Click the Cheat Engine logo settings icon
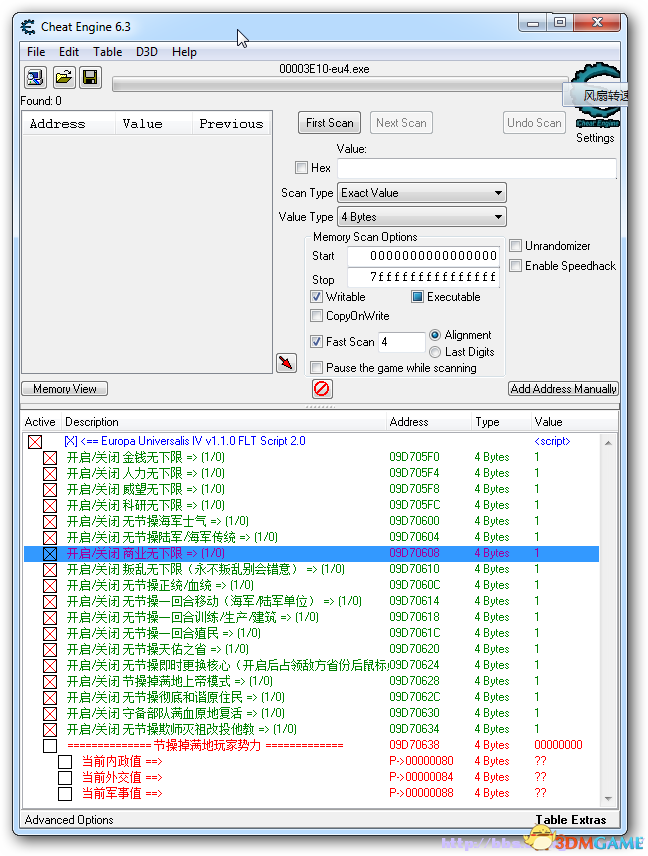 598,97
